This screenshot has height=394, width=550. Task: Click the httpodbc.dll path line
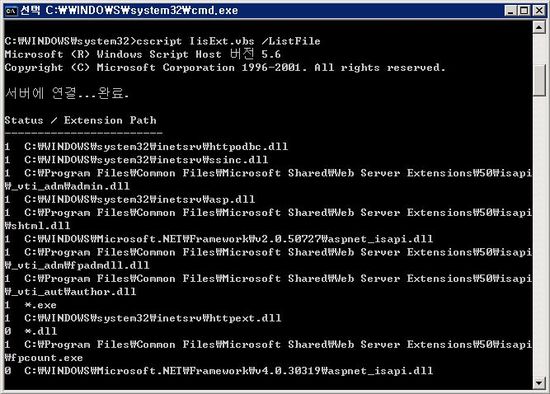[146, 147]
